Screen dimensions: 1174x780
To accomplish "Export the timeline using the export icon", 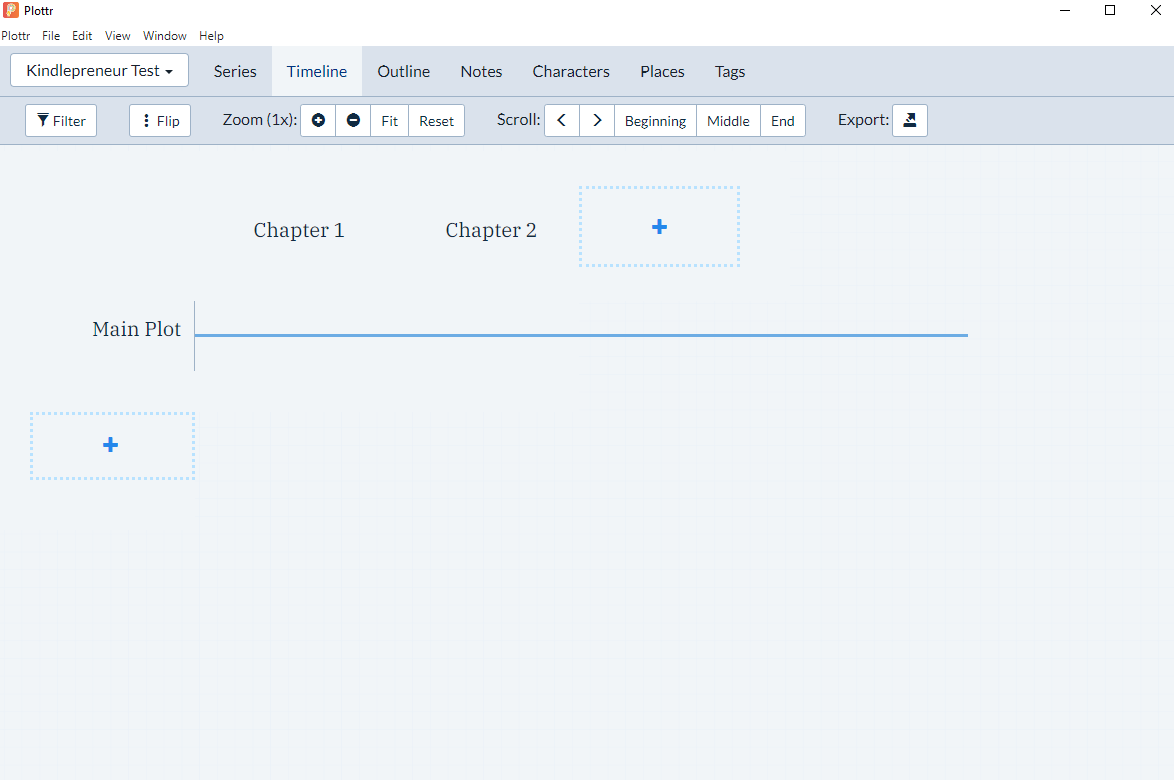I will click(909, 119).
